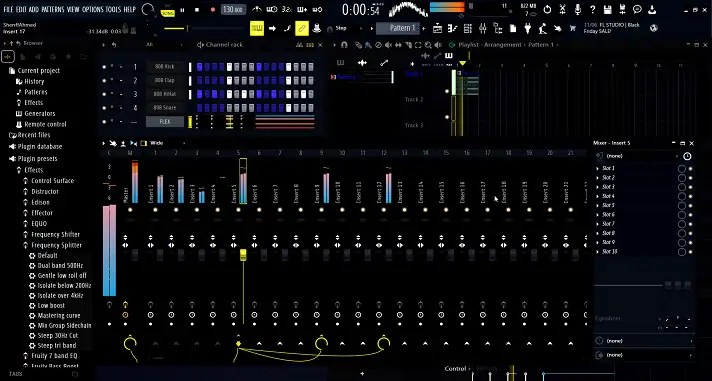
Task: Mute the FLEX channel LED
Action: [104, 122]
